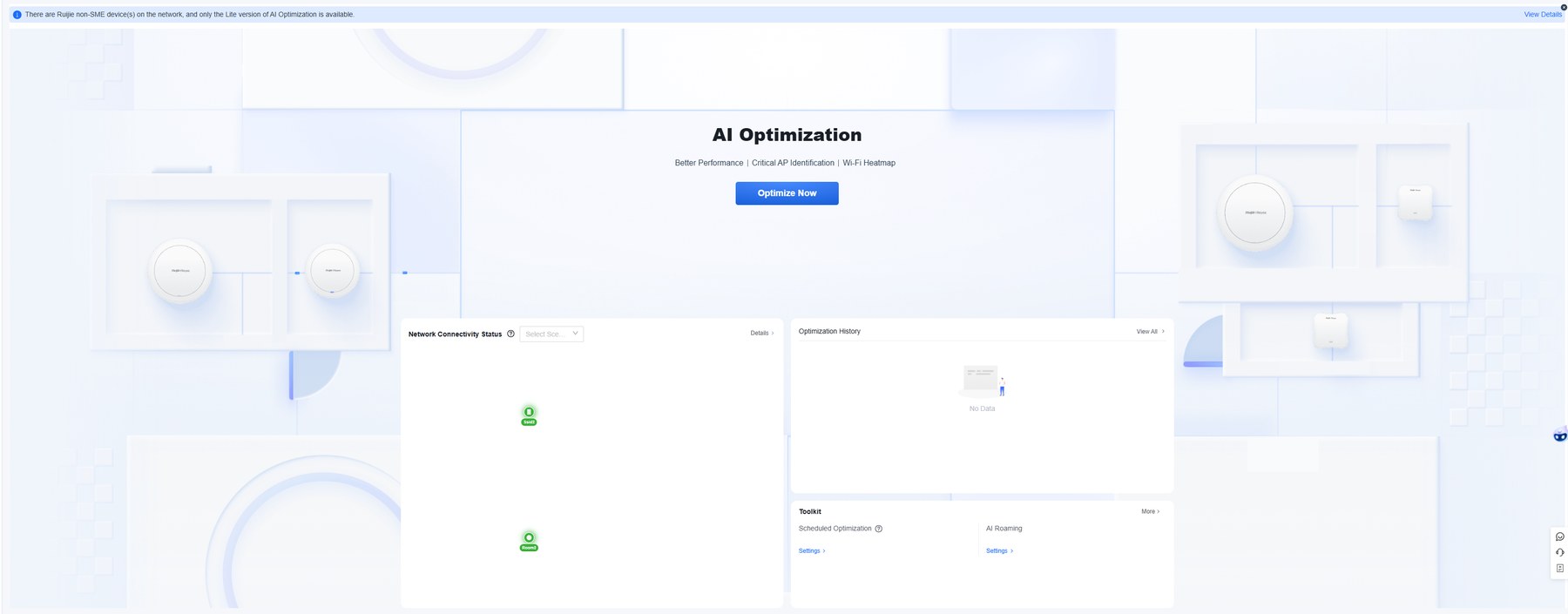This screenshot has width=1568, height=614.
Task: Open Settings under AI Roaming
Action: pyautogui.click(x=999, y=551)
